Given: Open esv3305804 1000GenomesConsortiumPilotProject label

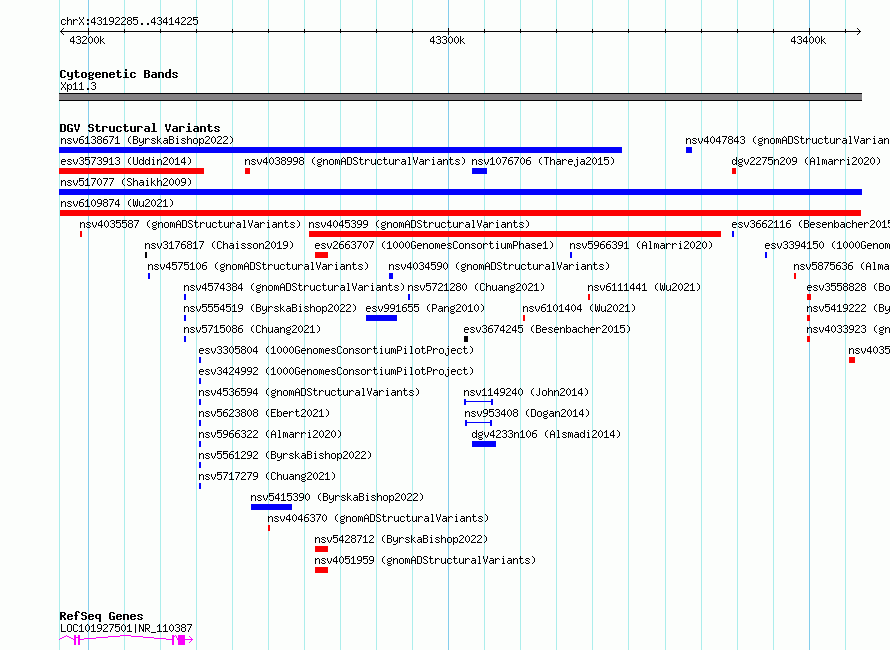Looking at the screenshot, I should (x=336, y=350).
